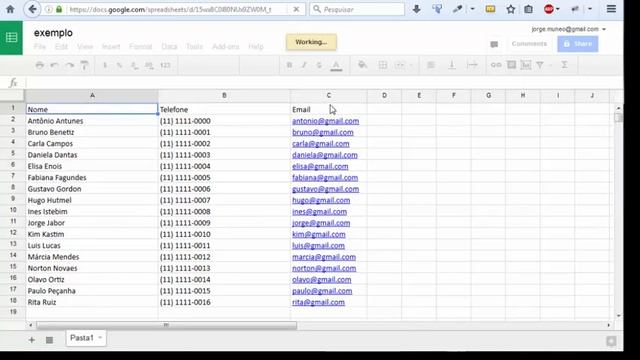Open the Edit menu
The width and height of the screenshot is (640, 360).
tap(61, 47)
